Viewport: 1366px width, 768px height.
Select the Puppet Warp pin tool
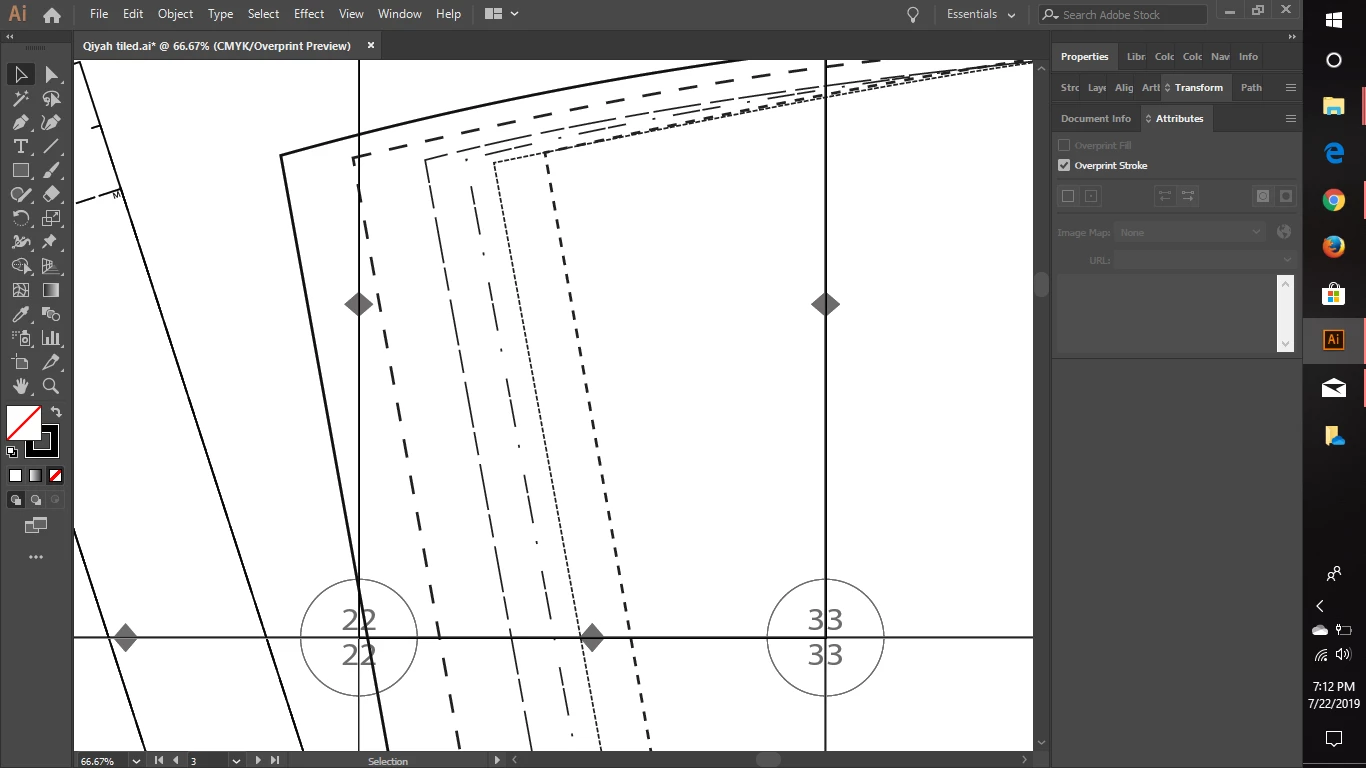(x=51, y=242)
